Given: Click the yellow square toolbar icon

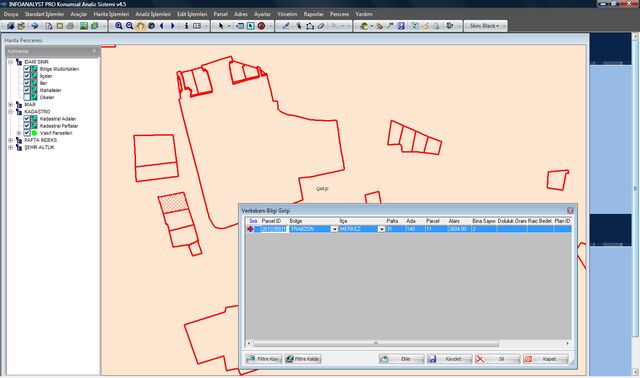Looking at the screenshot, I should (x=60, y=26).
